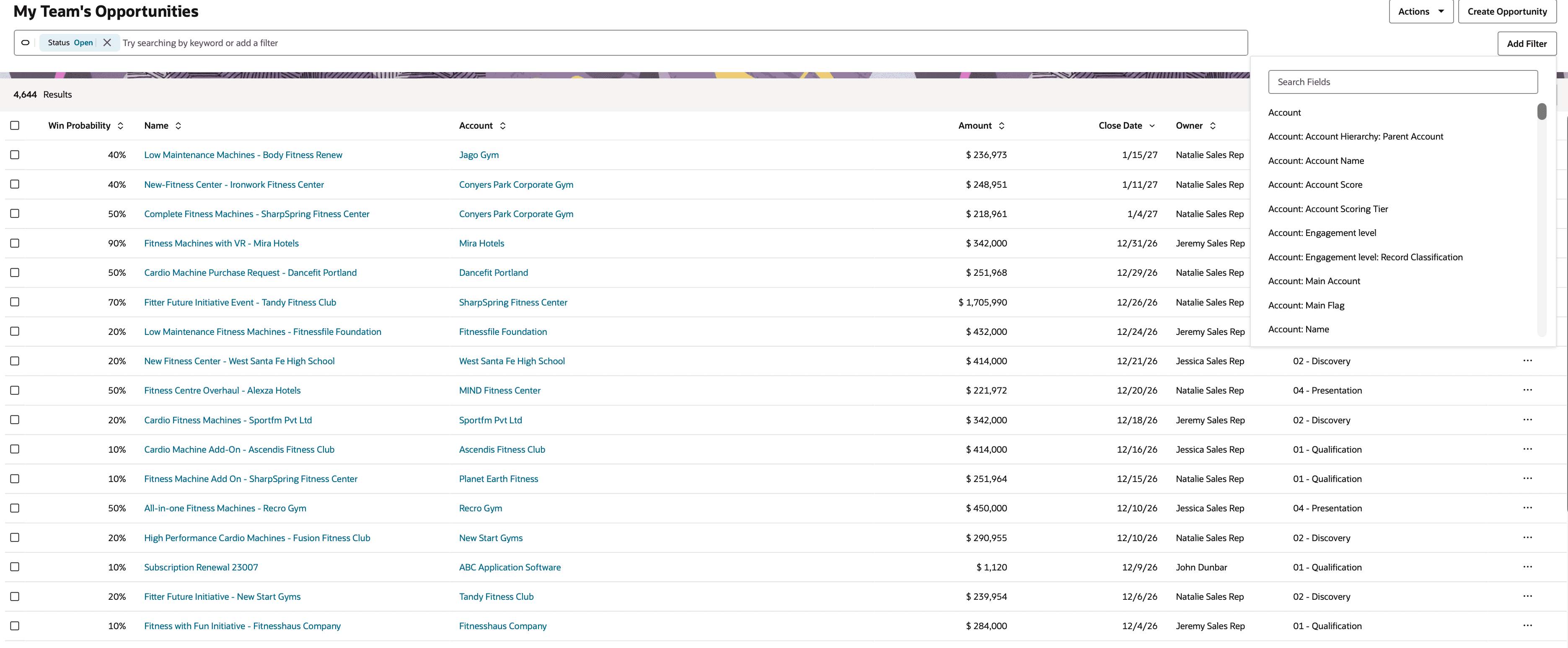Sort by Amount column arrows
Screen dimensions: 1568x648
[x=1001, y=126]
